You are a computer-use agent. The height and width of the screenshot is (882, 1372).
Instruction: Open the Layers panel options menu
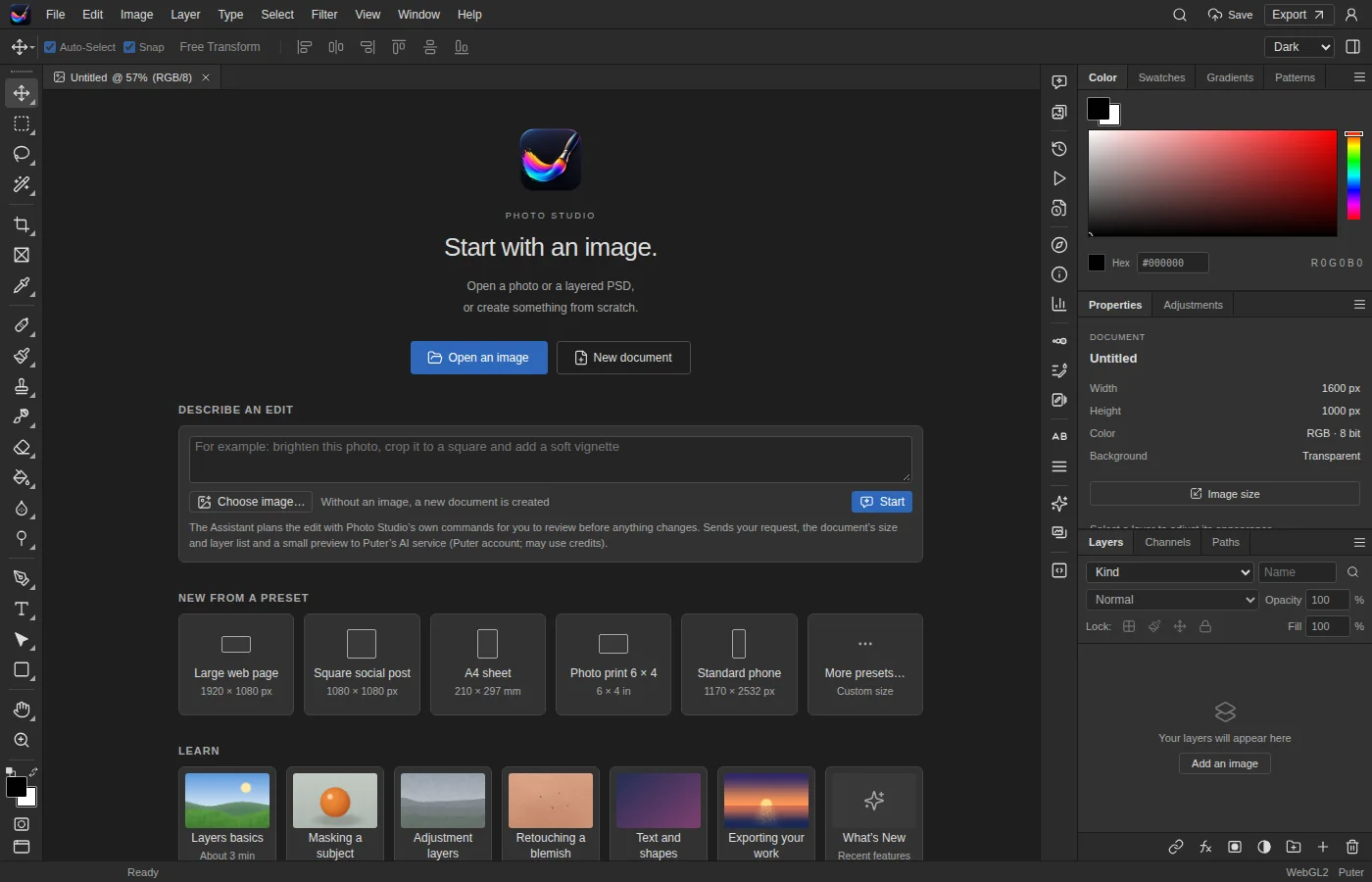1359,542
